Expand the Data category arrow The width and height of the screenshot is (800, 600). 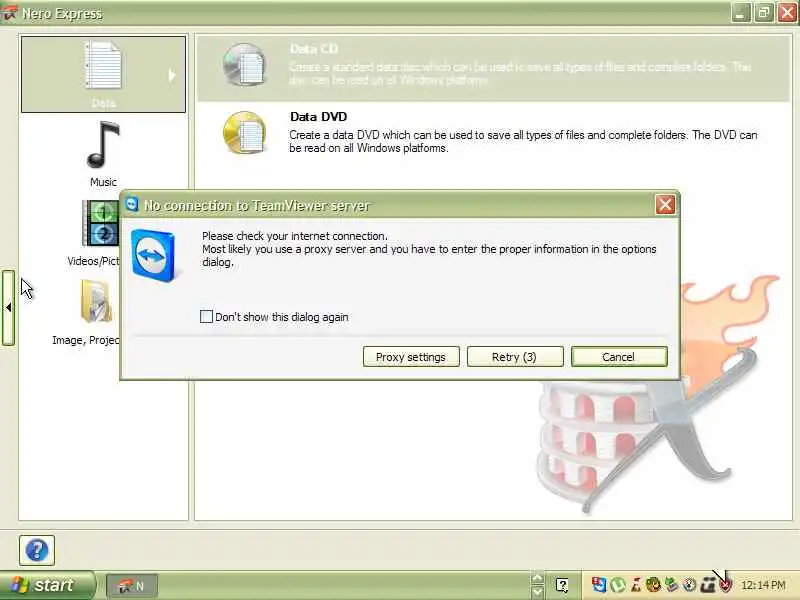(172, 76)
